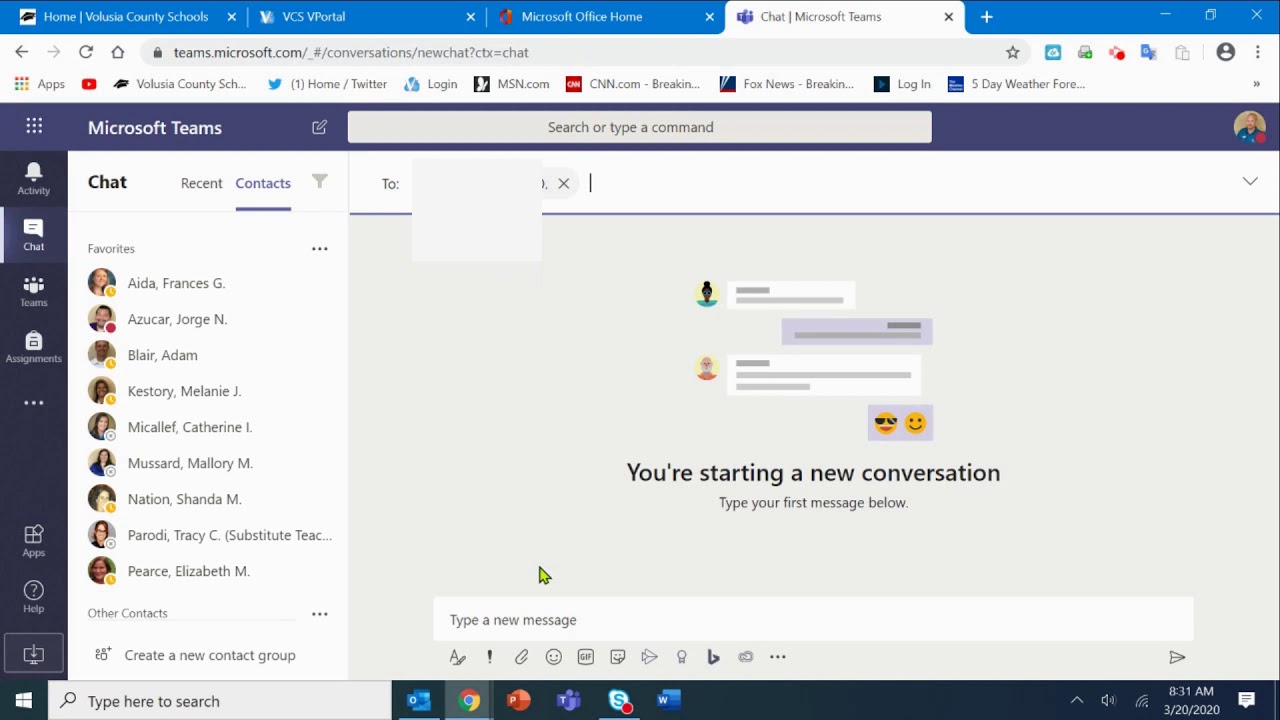Open PowerPoint from the taskbar
Image resolution: width=1280 pixels, height=720 pixels.
pyautogui.click(x=518, y=701)
